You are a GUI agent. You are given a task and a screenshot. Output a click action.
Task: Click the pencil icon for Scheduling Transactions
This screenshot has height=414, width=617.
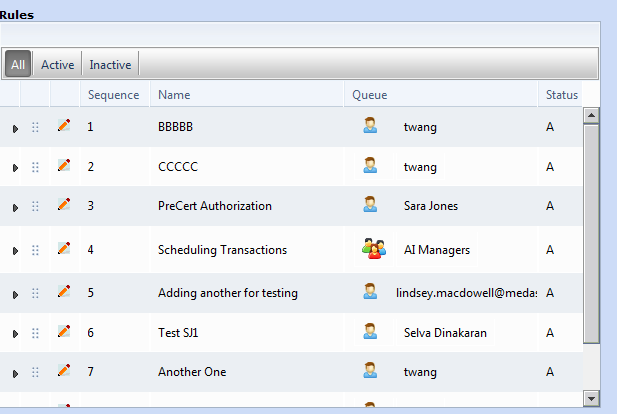(64, 249)
